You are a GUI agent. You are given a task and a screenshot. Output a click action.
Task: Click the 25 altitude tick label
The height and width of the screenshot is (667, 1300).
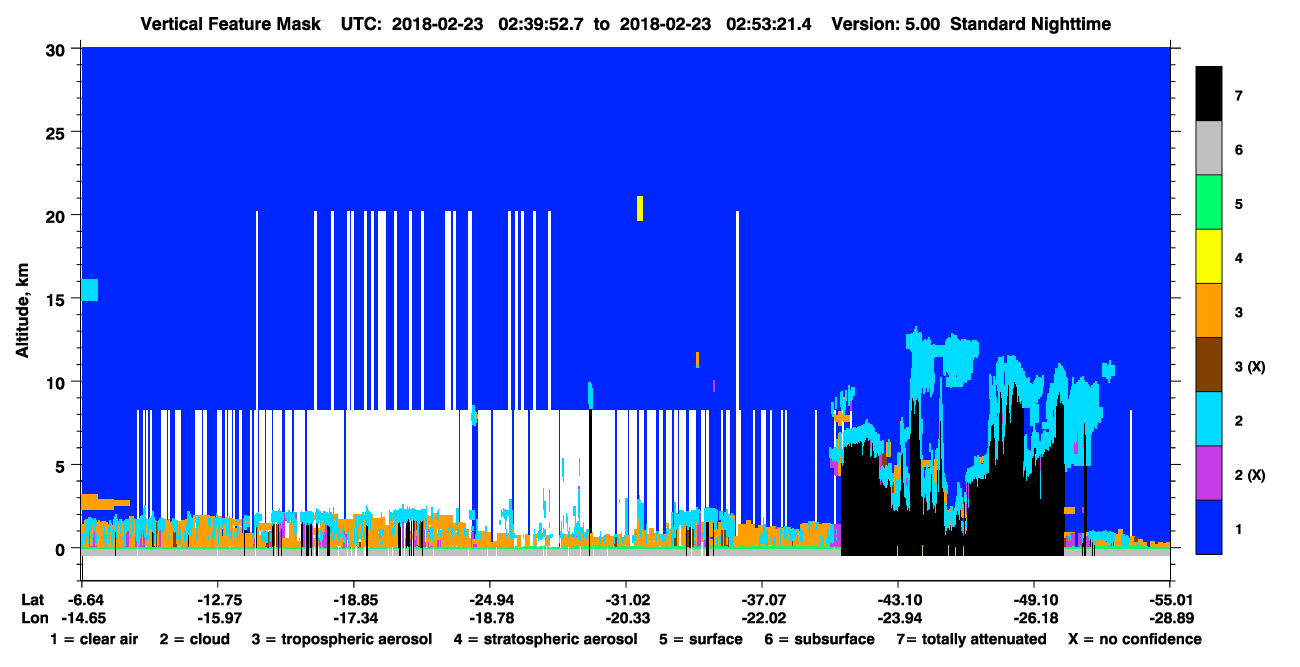point(58,132)
